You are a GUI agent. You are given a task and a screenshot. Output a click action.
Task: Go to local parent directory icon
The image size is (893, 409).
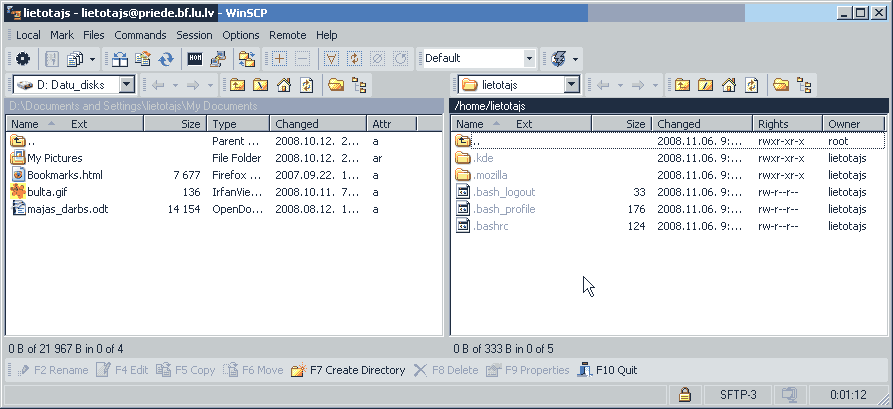237,85
